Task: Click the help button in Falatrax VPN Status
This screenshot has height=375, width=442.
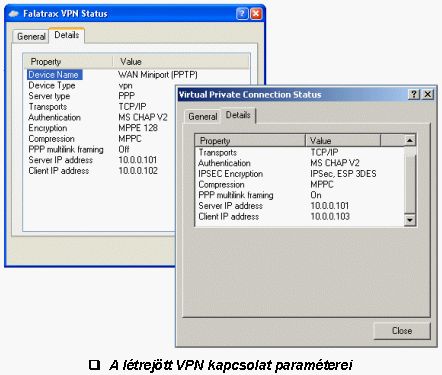Action: 242,14
